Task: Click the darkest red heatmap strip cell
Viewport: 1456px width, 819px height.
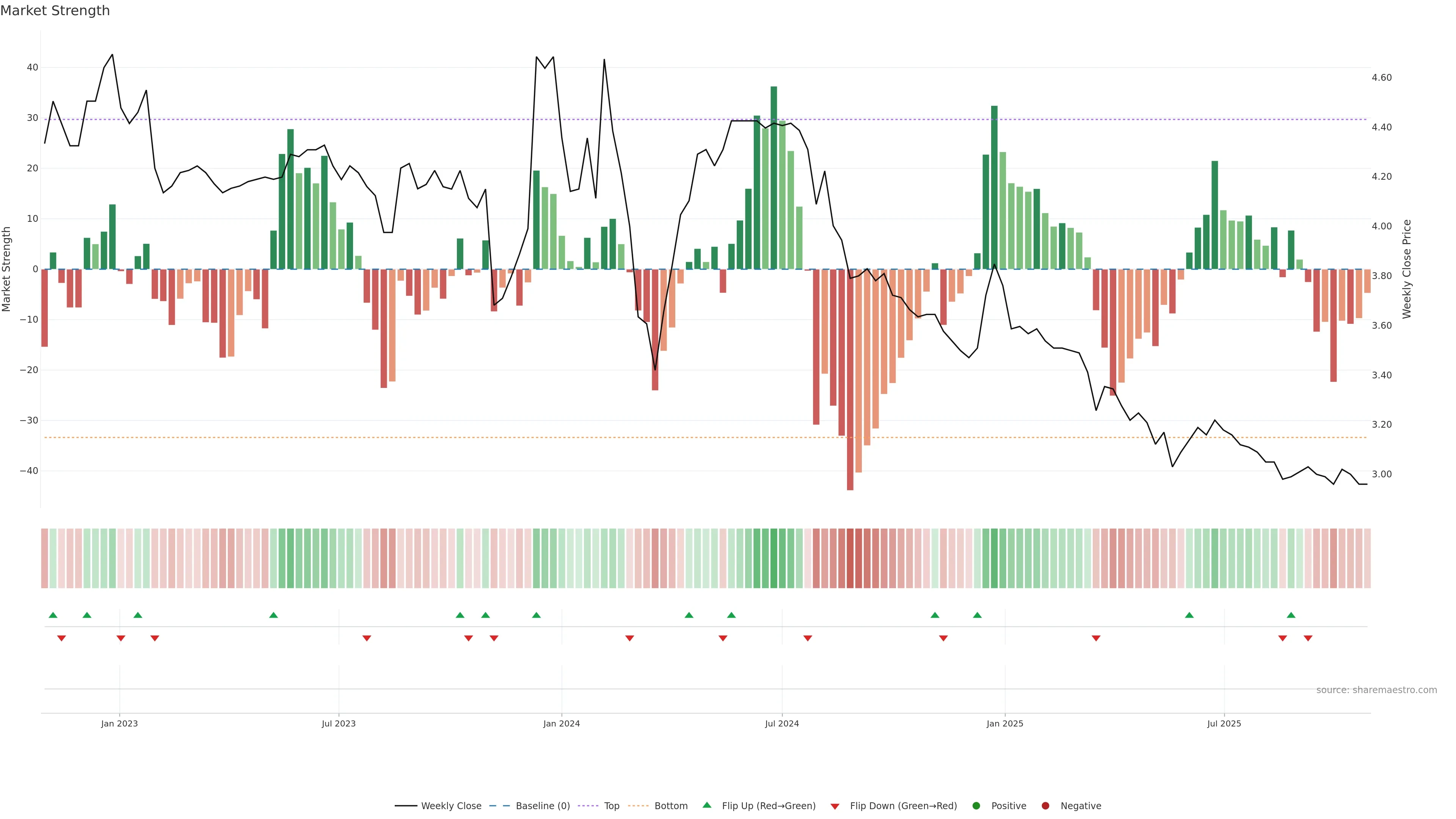Action: pyautogui.click(x=850, y=559)
